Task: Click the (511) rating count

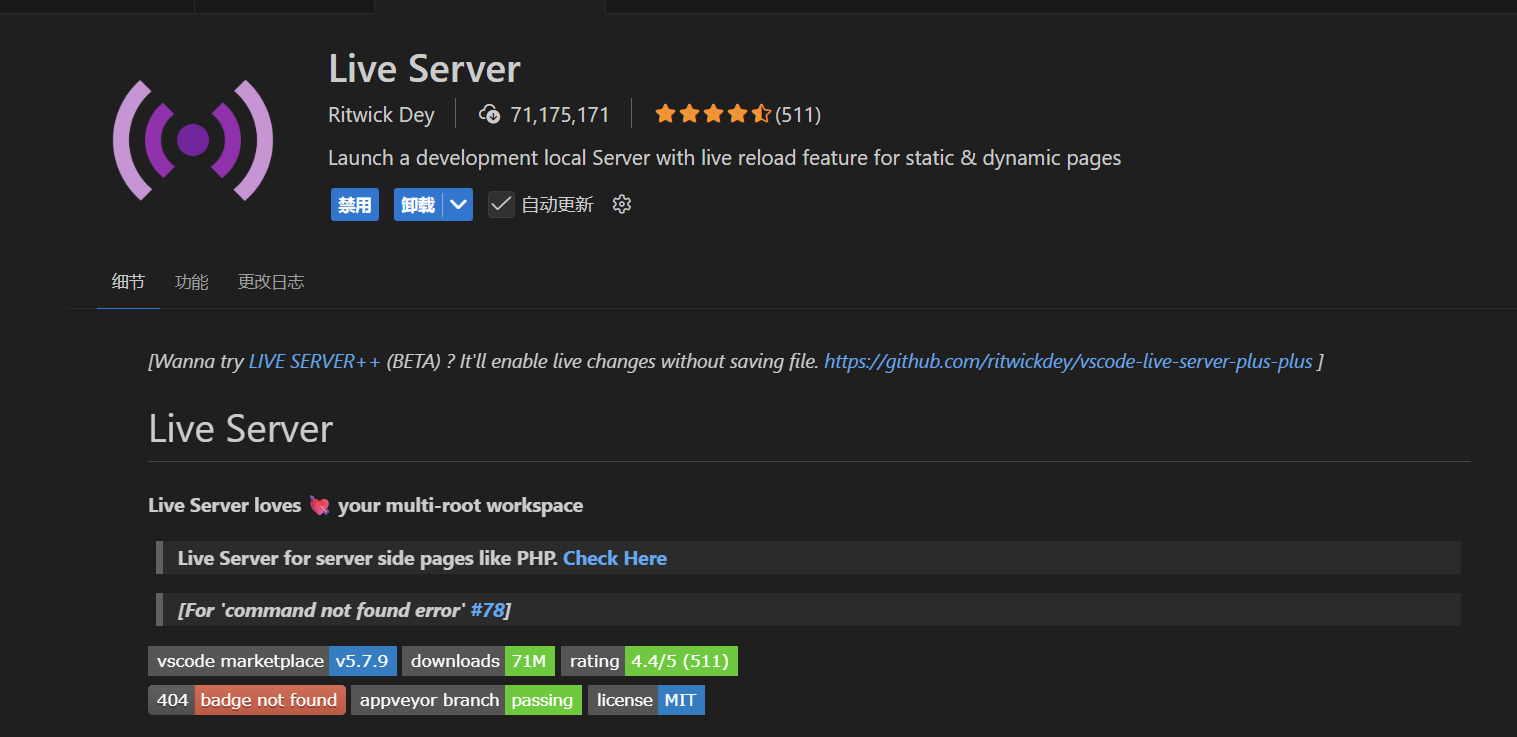Action: (x=798, y=115)
